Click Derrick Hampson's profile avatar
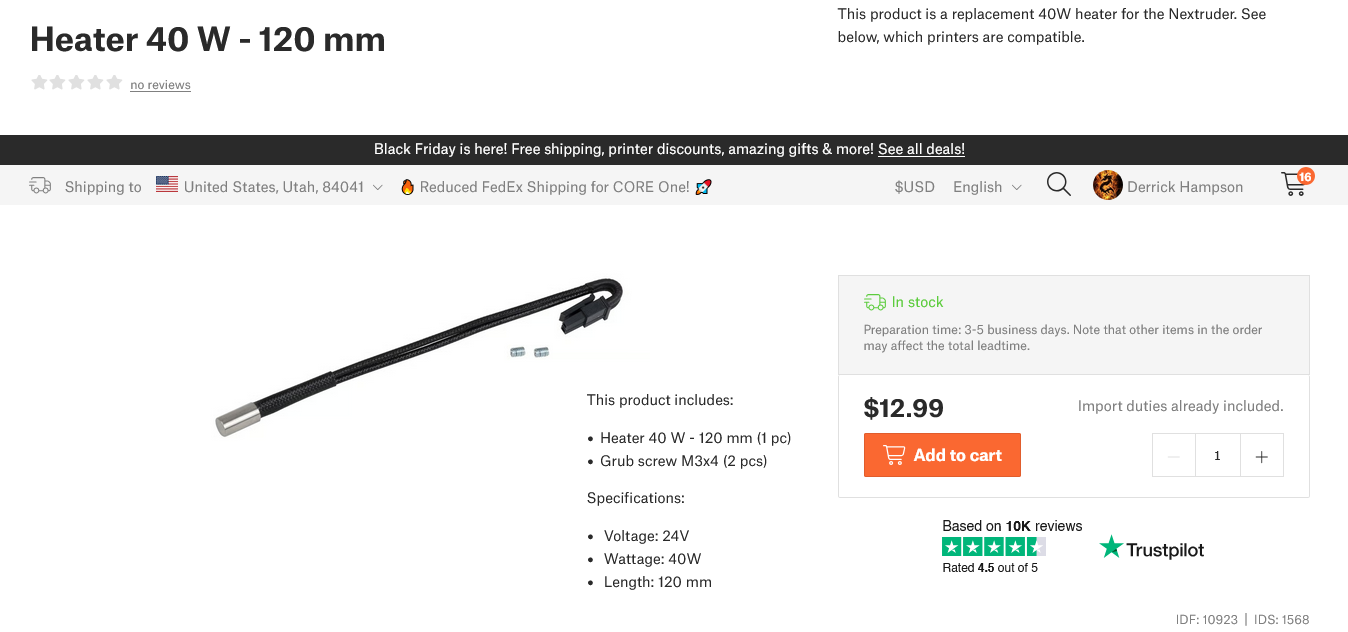 (1107, 186)
